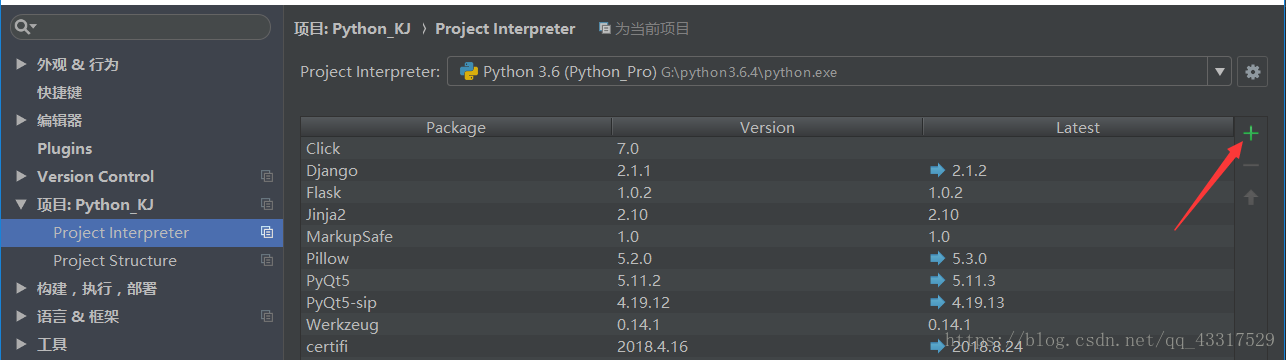
Task: Click the upgrade package arrow icon
Action: 1250,197
